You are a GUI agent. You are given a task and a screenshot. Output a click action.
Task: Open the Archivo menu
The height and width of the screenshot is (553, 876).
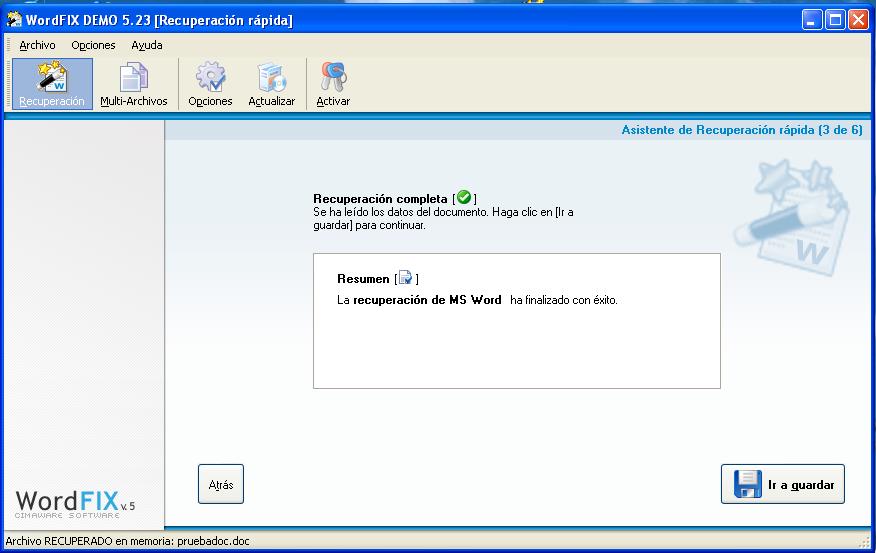pos(37,45)
